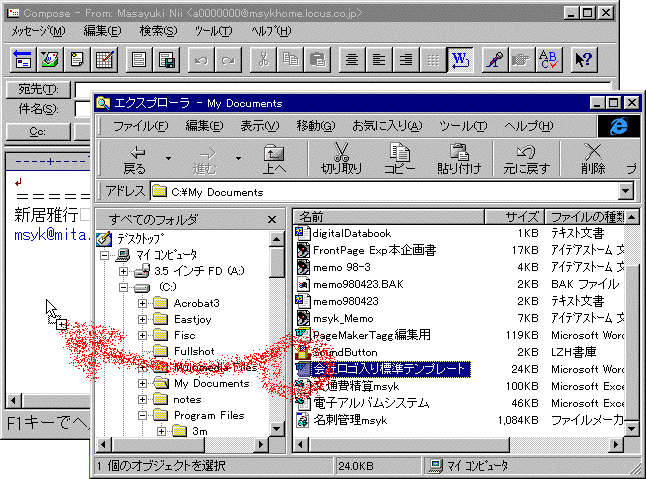Expand the Program Files folder tree node
This screenshot has height=479, width=646.
click(144, 416)
